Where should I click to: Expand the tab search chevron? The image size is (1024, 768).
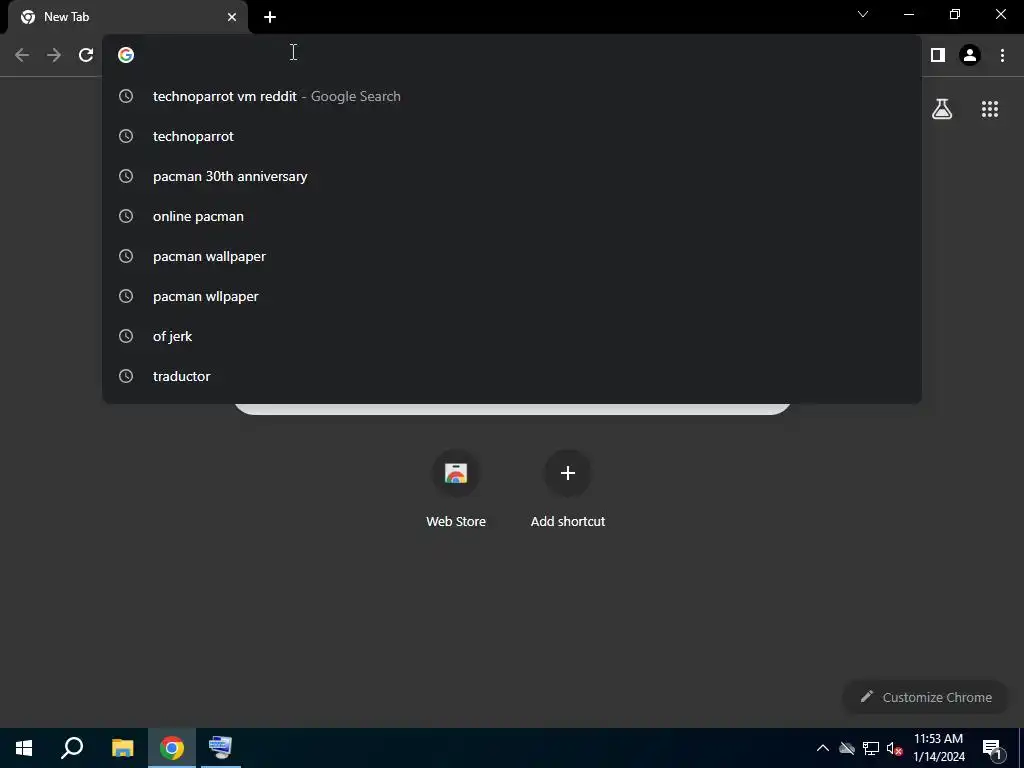[x=863, y=14]
